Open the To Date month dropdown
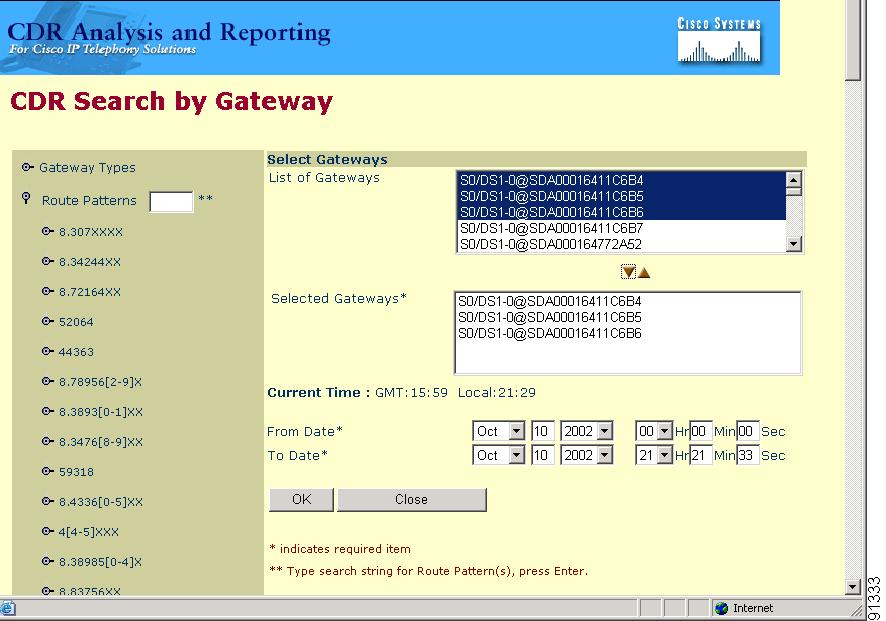Screen dimensions: 886x621 pos(516,455)
